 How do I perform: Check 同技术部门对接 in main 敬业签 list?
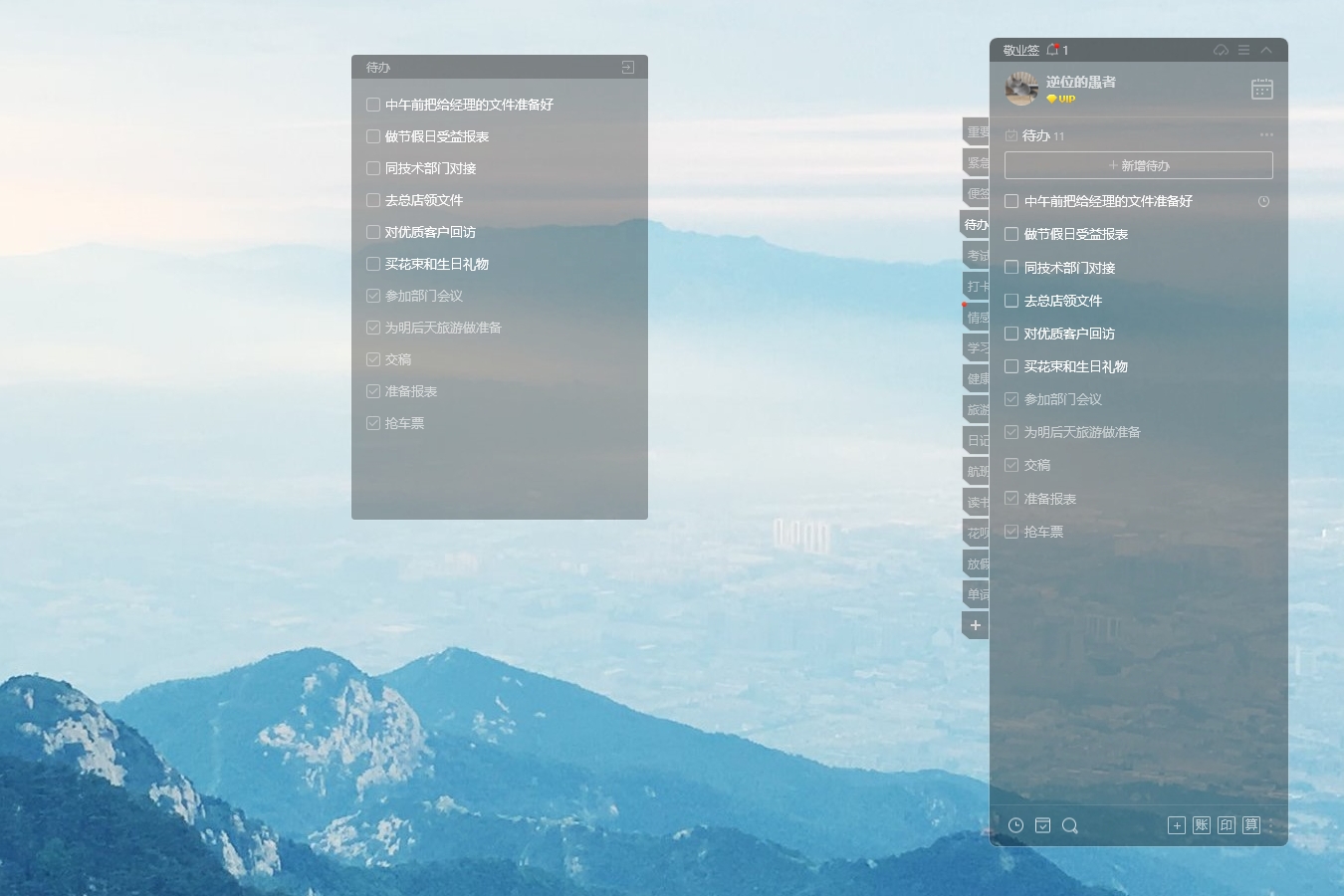(x=1011, y=267)
